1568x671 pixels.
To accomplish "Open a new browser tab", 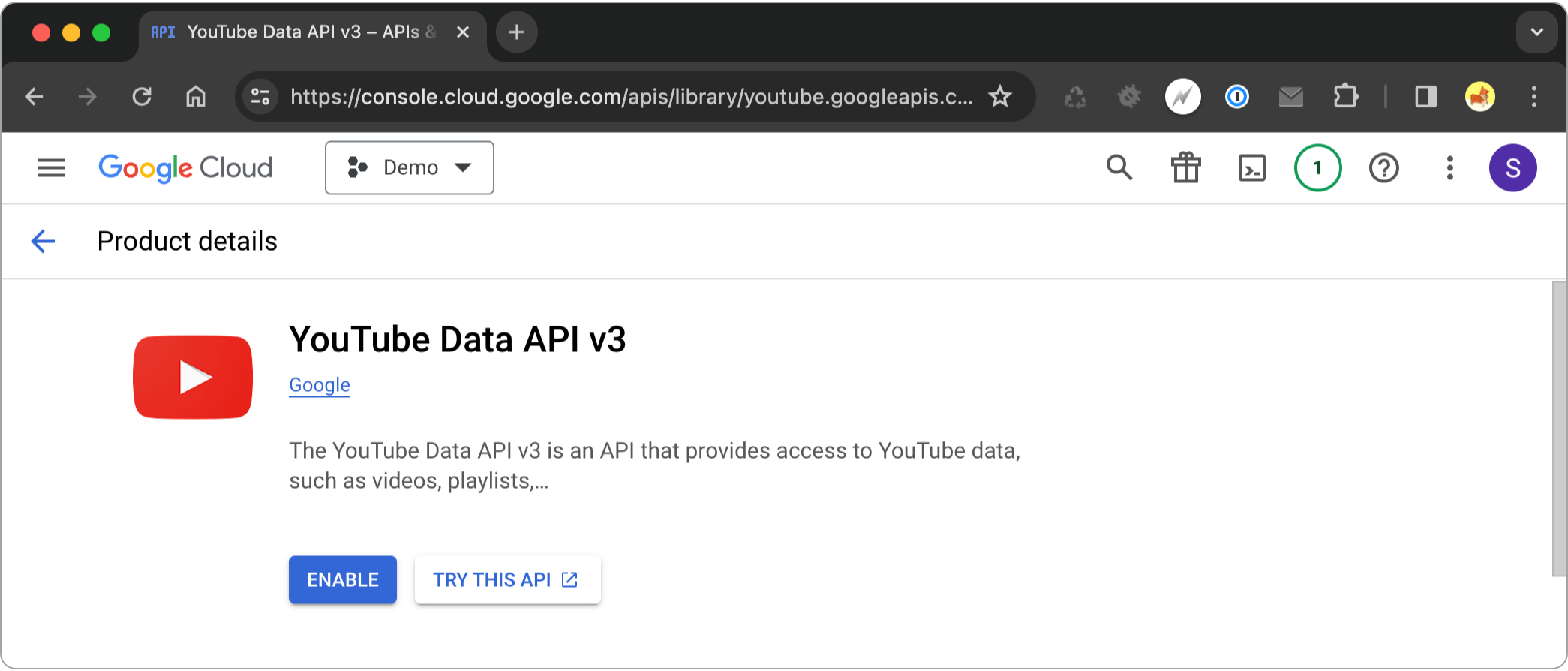I will coord(517,32).
